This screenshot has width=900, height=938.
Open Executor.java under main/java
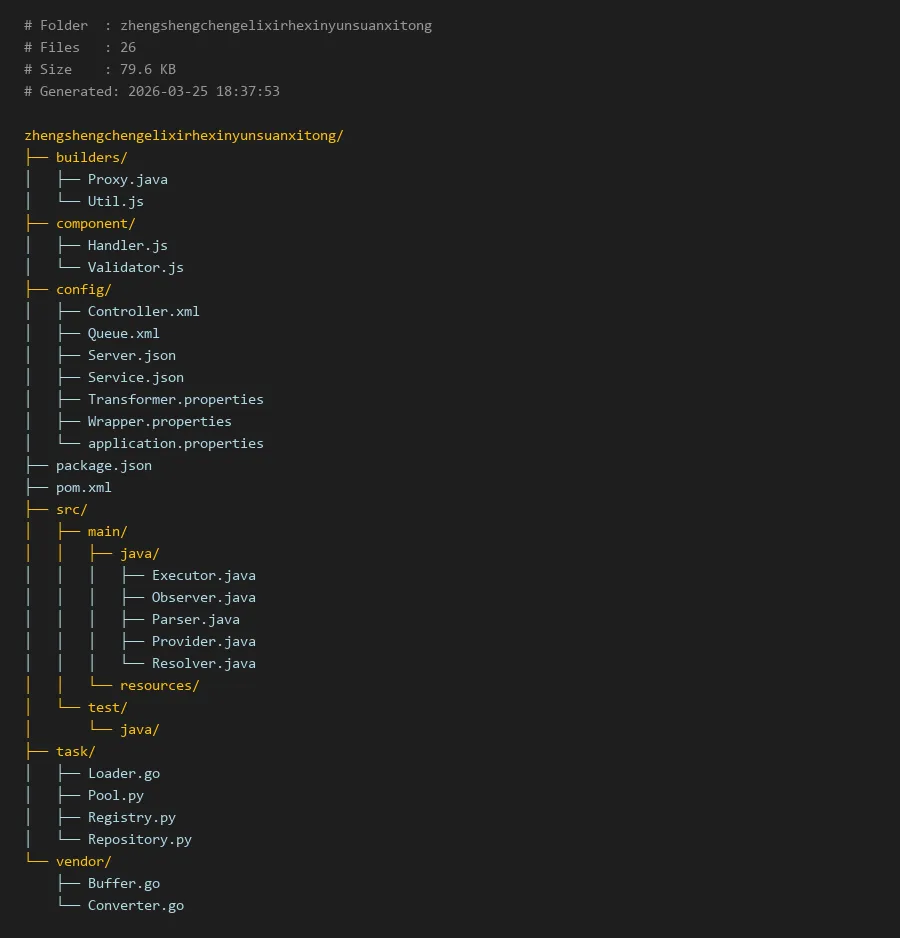(203, 575)
